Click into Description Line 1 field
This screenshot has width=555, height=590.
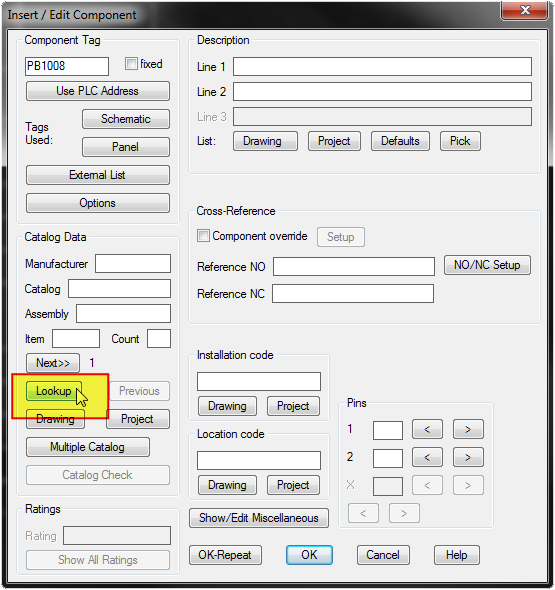click(x=382, y=67)
